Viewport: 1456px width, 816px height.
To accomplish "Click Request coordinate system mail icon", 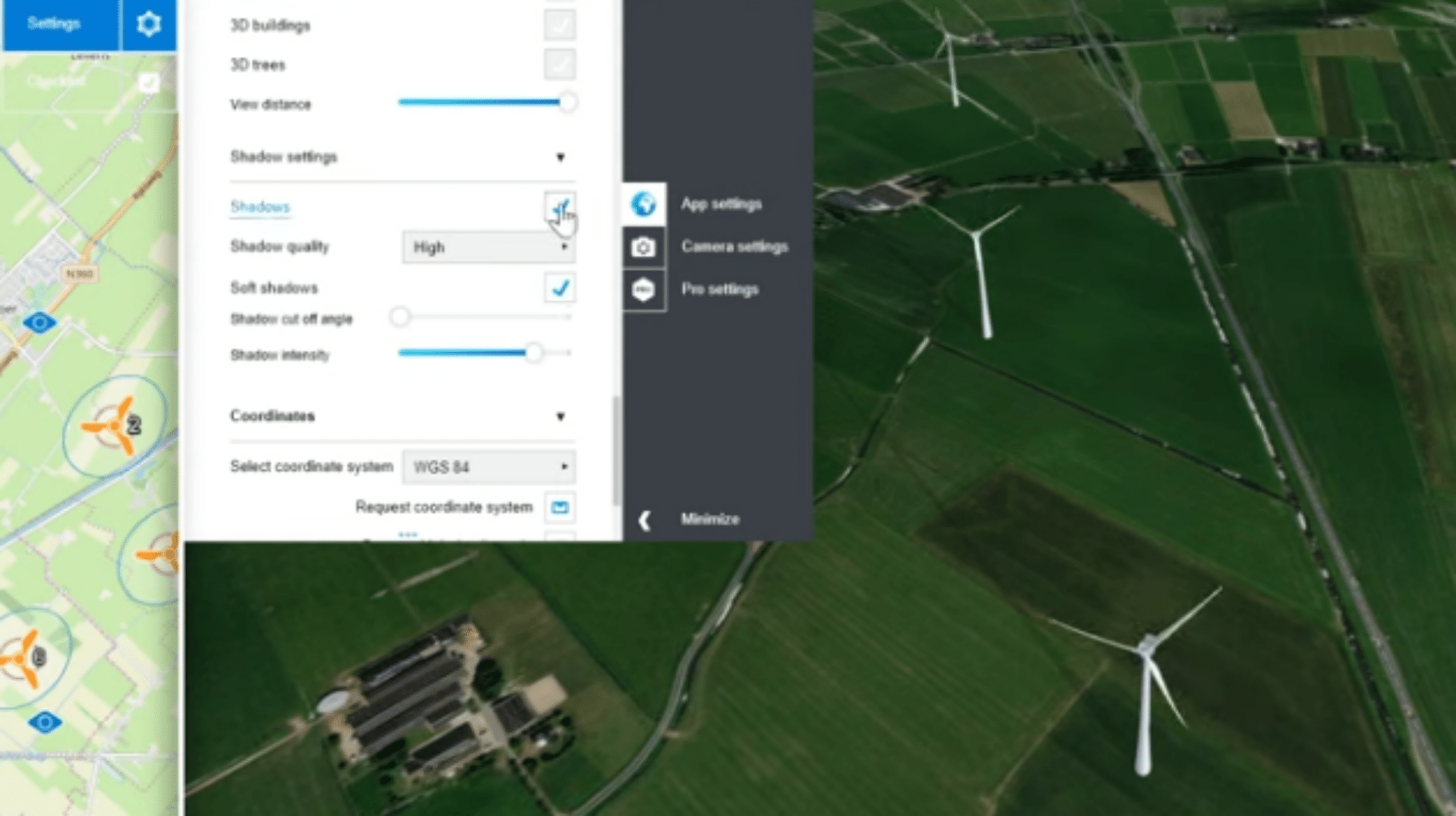I will click(x=560, y=507).
